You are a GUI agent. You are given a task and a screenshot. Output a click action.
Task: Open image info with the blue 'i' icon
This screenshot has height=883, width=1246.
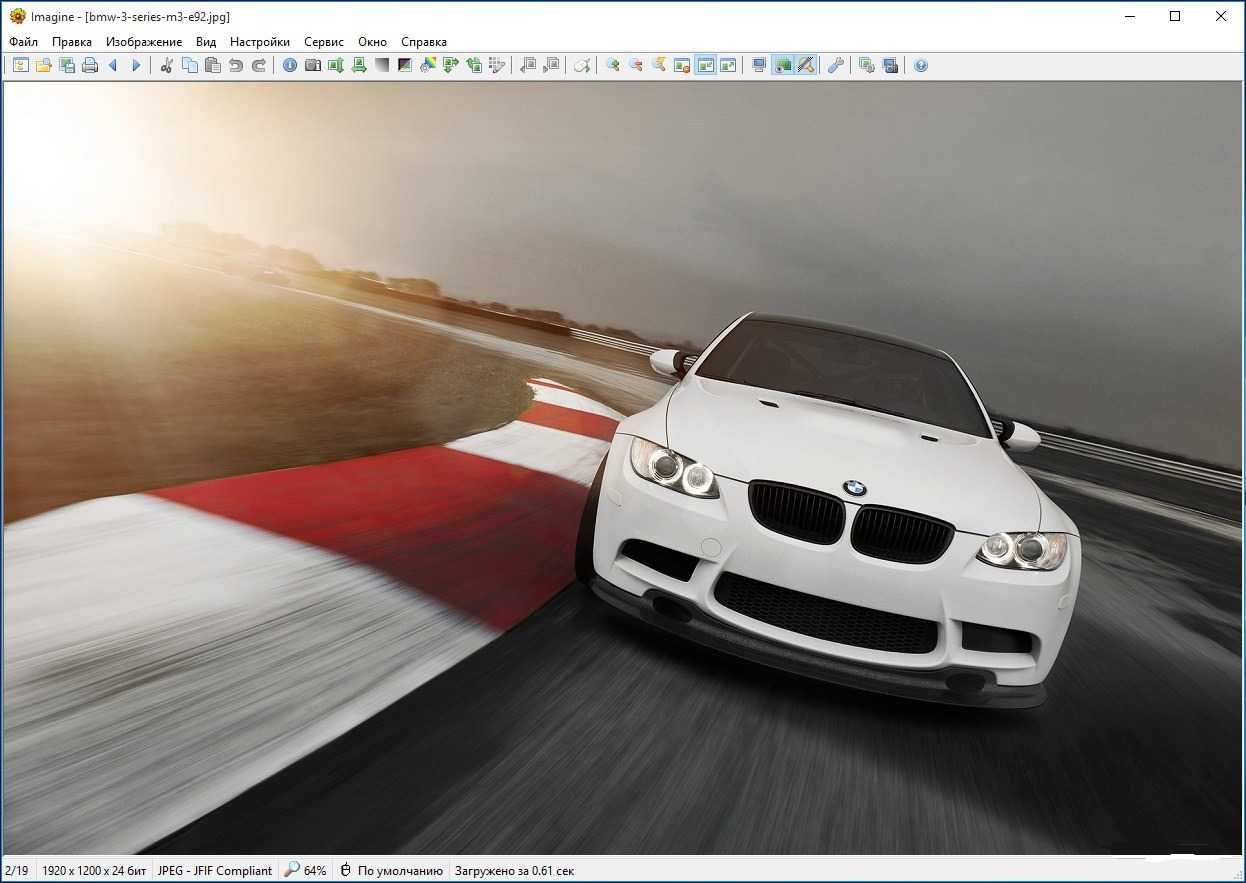[290, 66]
